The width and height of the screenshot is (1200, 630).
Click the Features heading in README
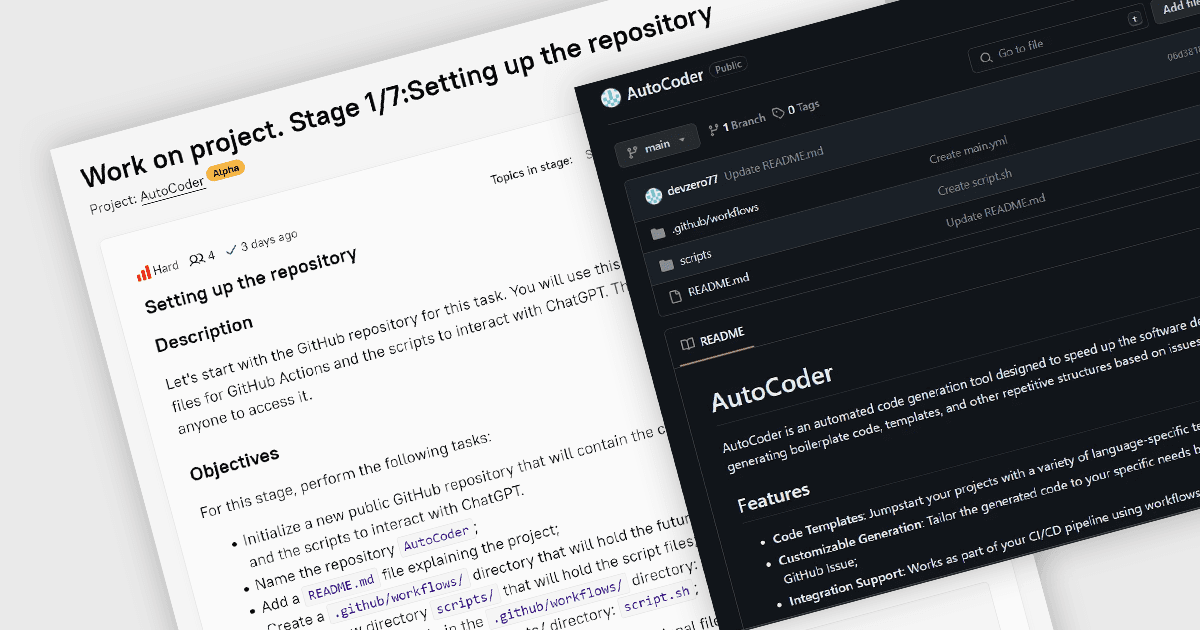pyautogui.click(x=773, y=495)
